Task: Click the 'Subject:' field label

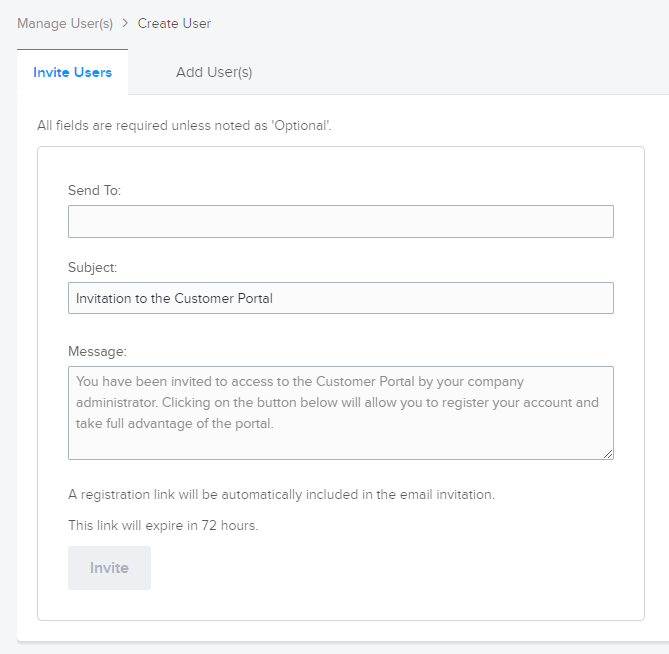Action: (x=93, y=267)
